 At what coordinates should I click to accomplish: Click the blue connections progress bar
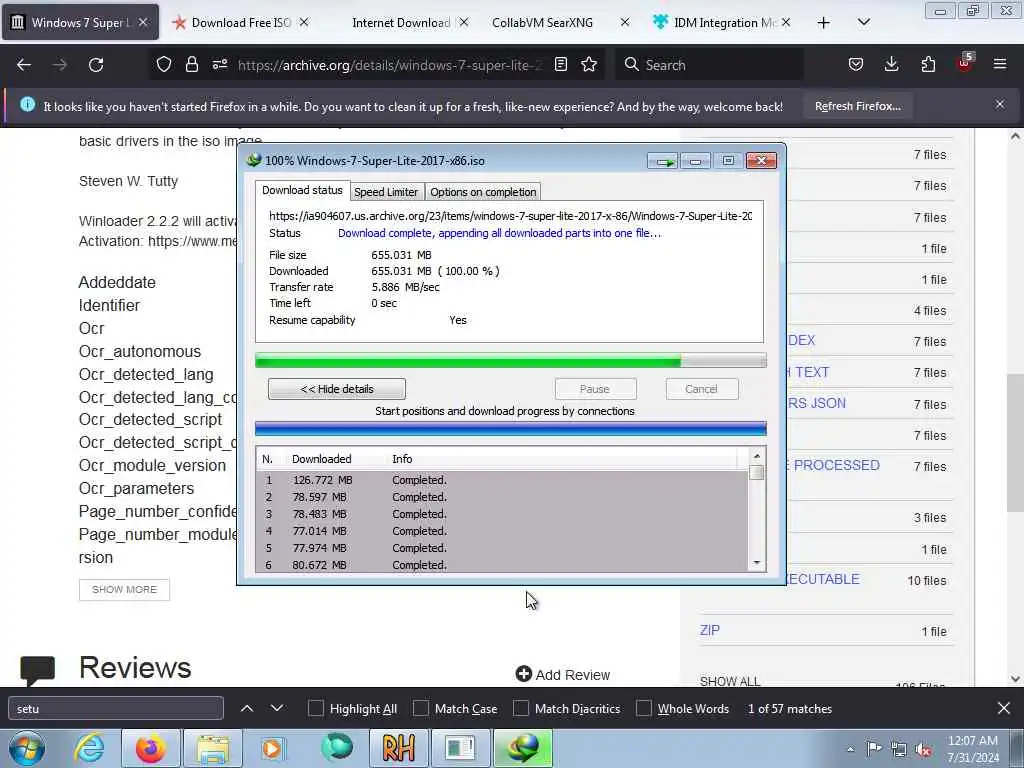tap(511, 428)
